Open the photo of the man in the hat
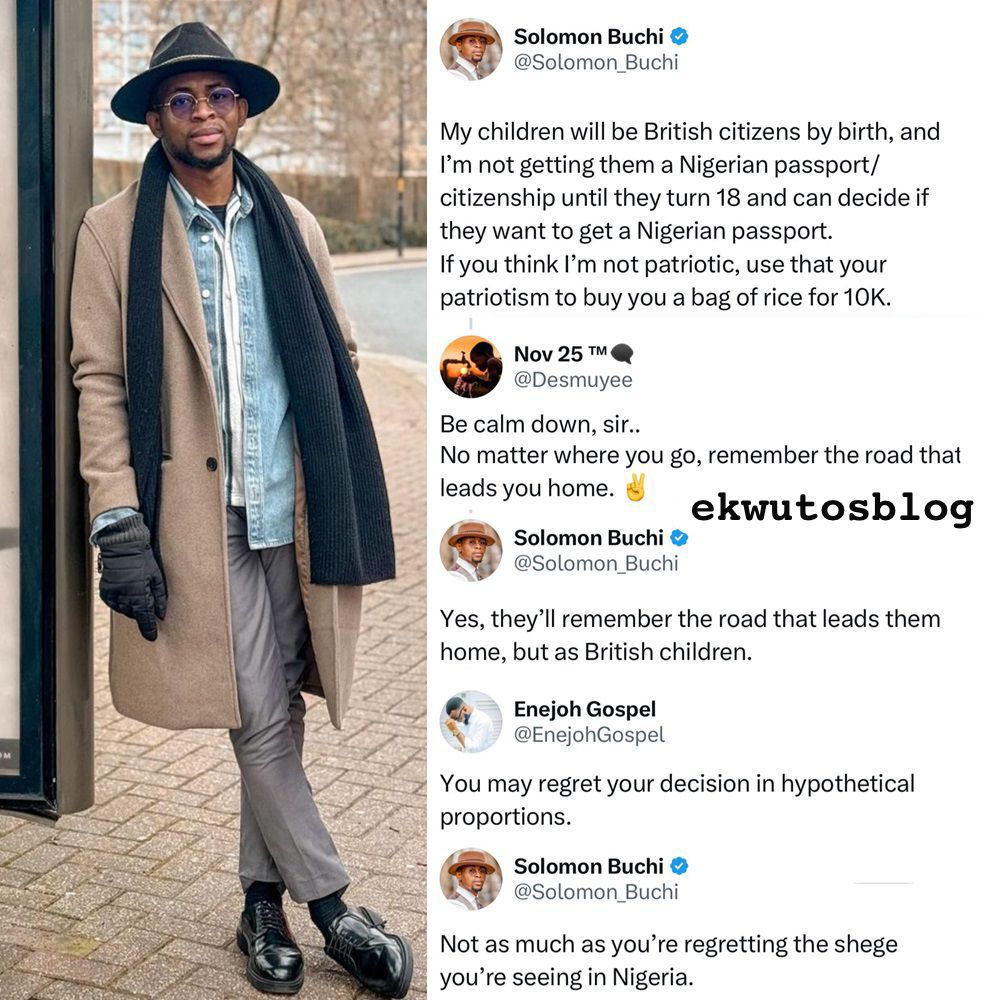1002x1000 pixels. click(213, 500)
